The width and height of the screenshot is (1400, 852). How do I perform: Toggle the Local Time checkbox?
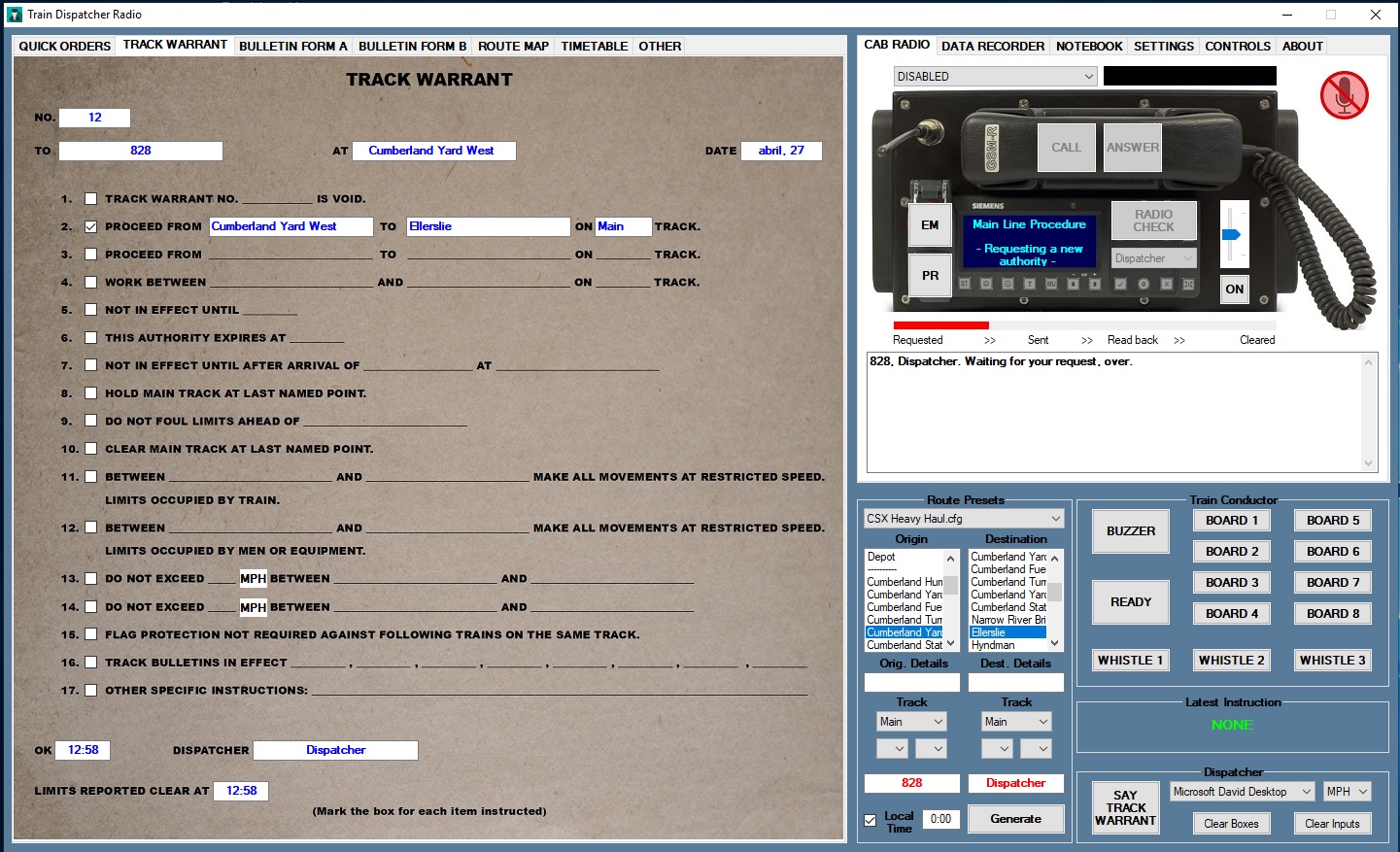[871, 821]
